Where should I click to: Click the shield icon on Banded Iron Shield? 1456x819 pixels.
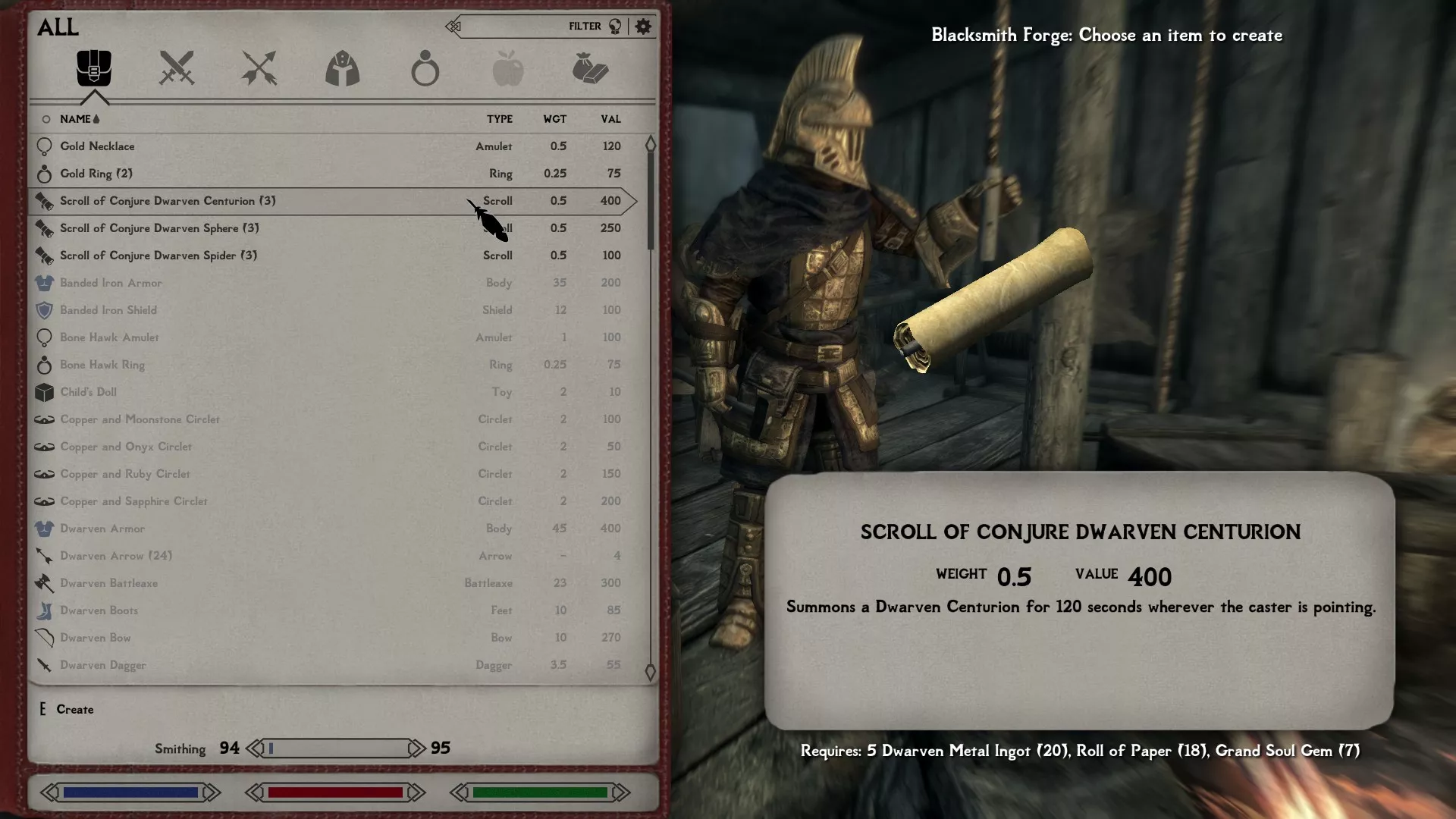coord(44,310)
